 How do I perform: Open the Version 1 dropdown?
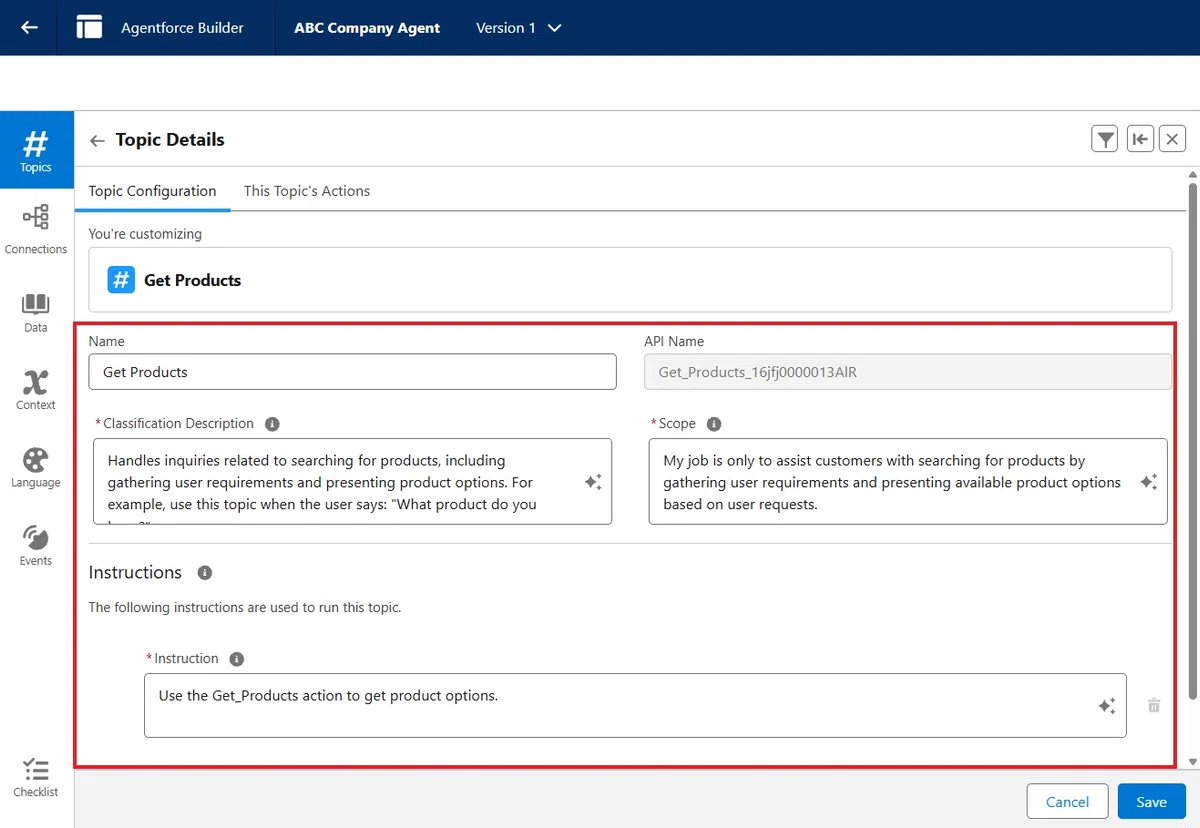519,28
